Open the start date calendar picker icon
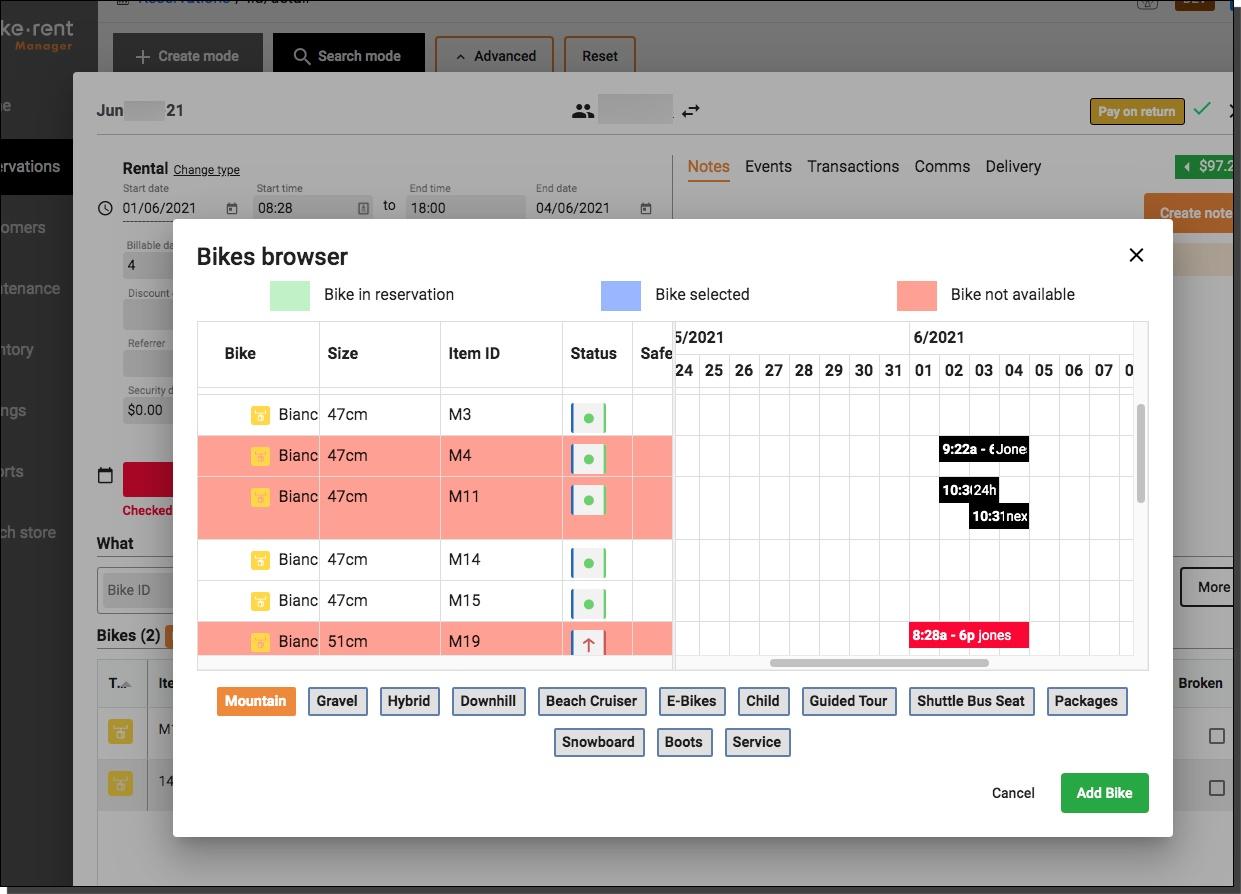The height and width of the screenshot is (894, 1241). pyautogui.click(x=232, y=208)
